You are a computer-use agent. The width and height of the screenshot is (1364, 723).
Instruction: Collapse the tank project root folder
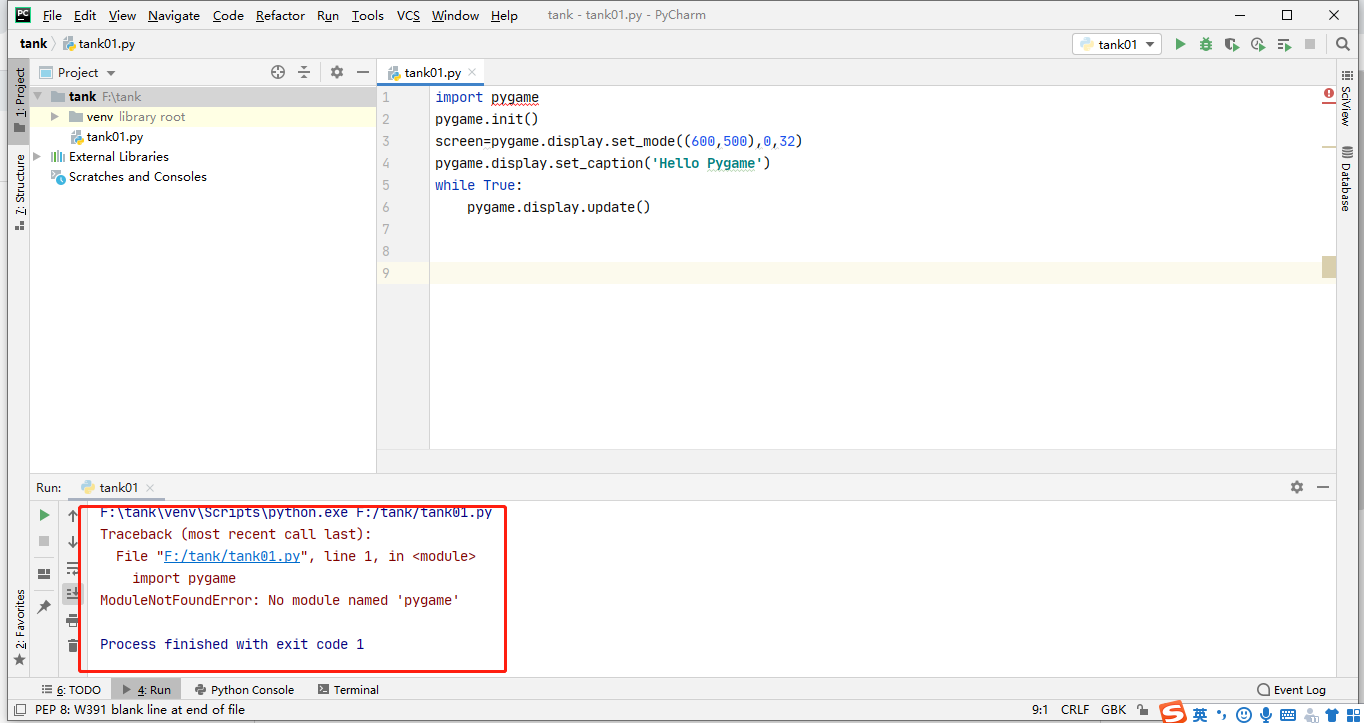pos(38,96)
